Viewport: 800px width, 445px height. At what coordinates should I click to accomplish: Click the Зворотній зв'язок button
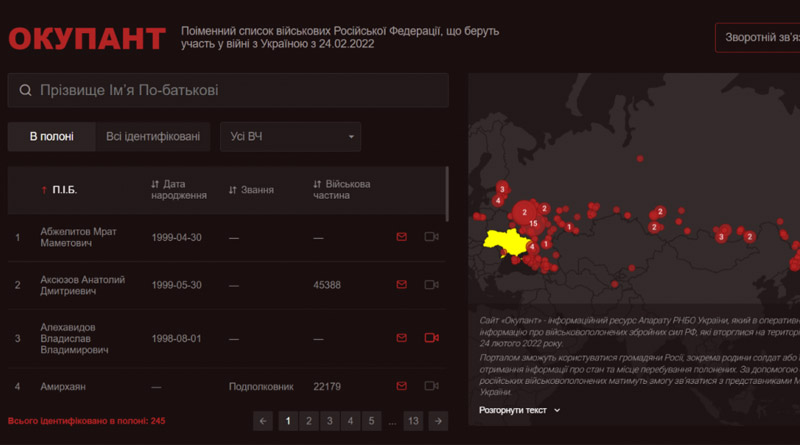tap(756, 37)
